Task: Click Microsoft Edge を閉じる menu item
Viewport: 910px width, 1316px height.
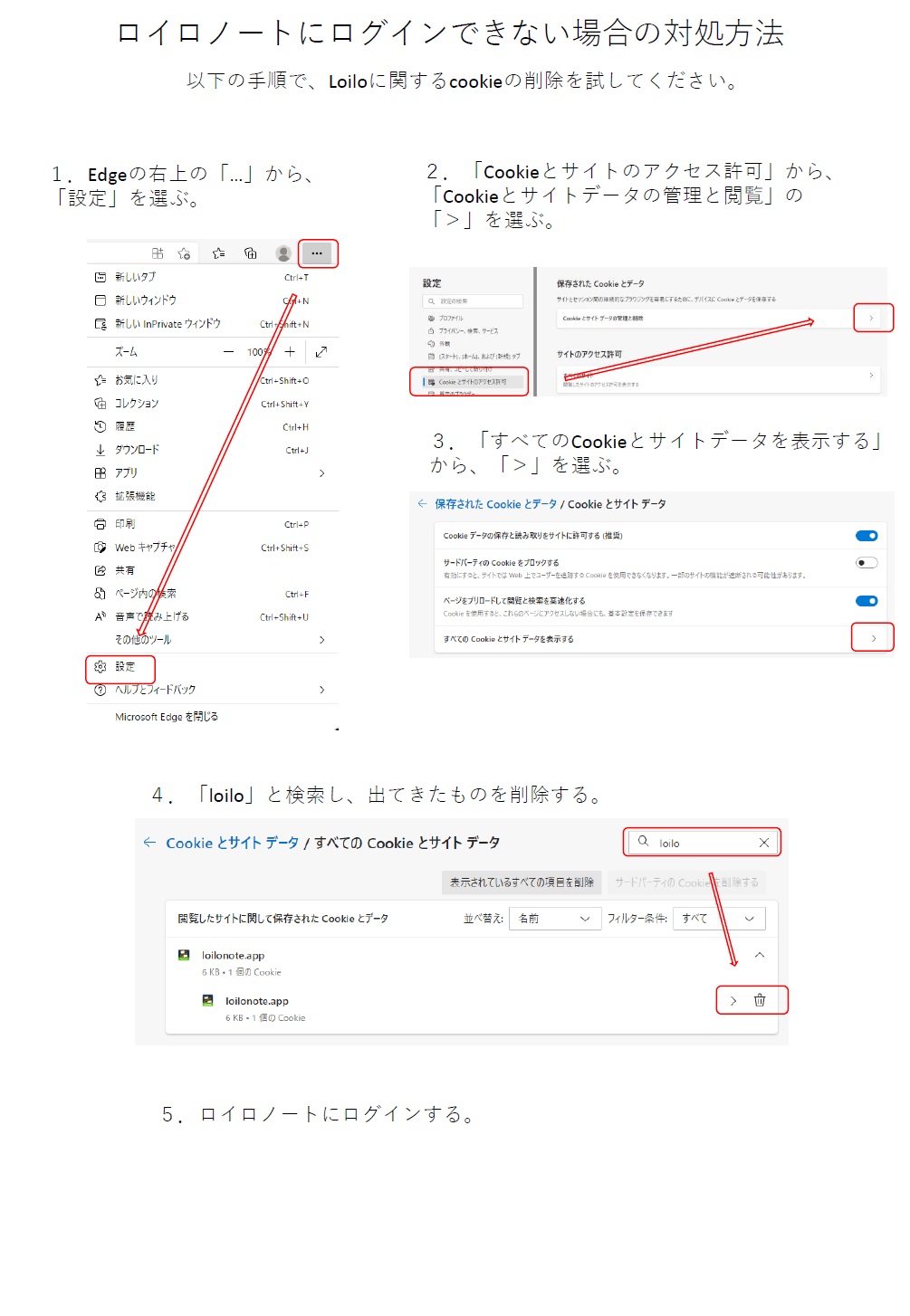Action: (213, 717)
